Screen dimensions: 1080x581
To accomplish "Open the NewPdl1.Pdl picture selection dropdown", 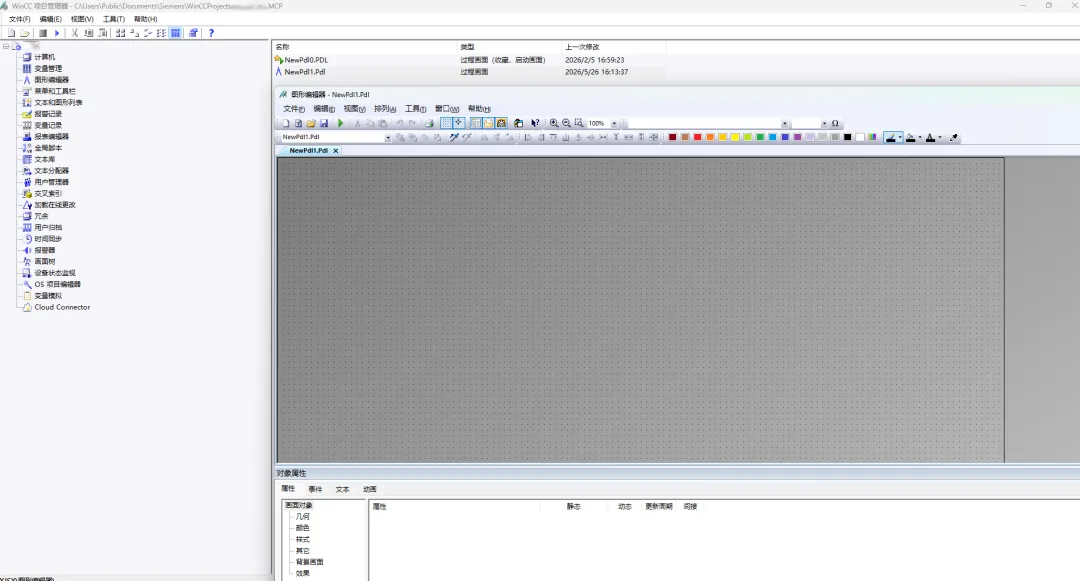I will click(x=388, y=138).
